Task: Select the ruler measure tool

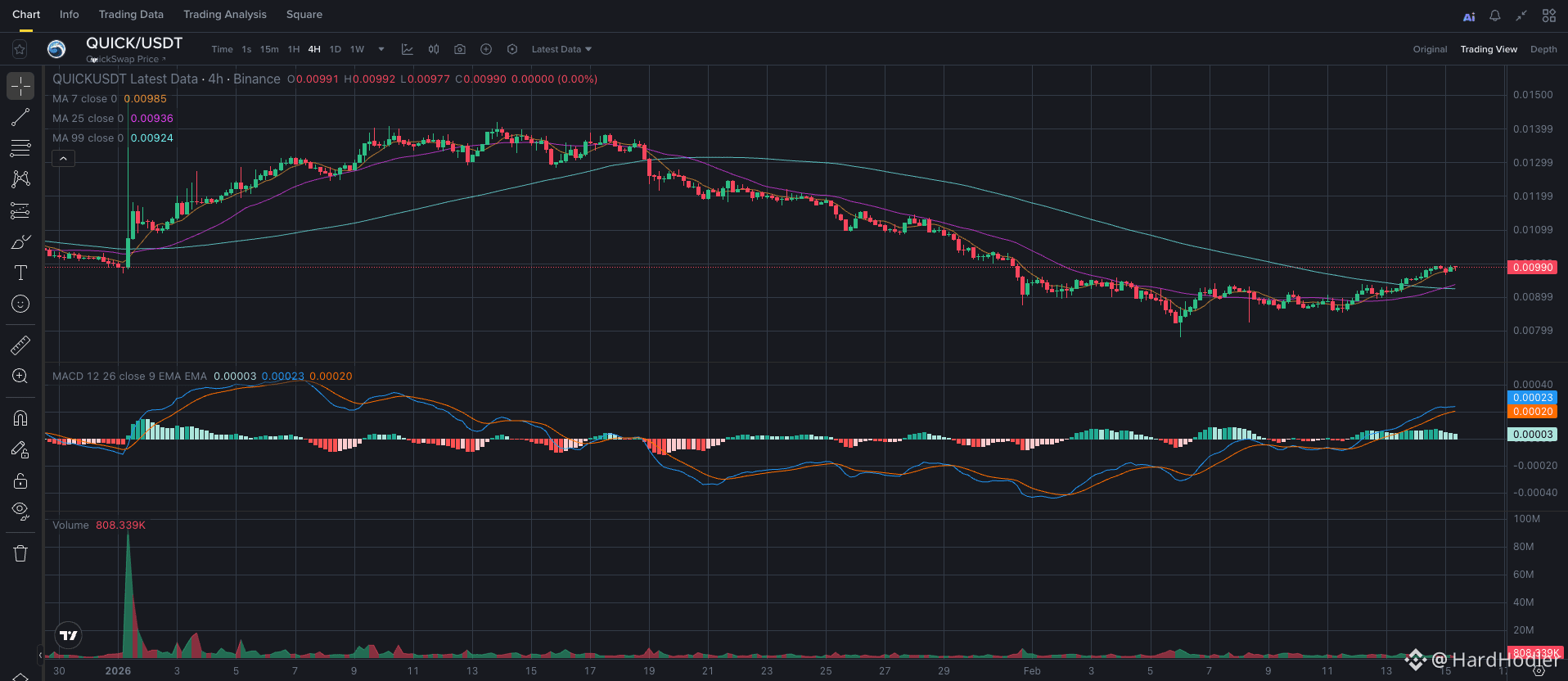Action: pyautogui.click(x=20, y=345)
